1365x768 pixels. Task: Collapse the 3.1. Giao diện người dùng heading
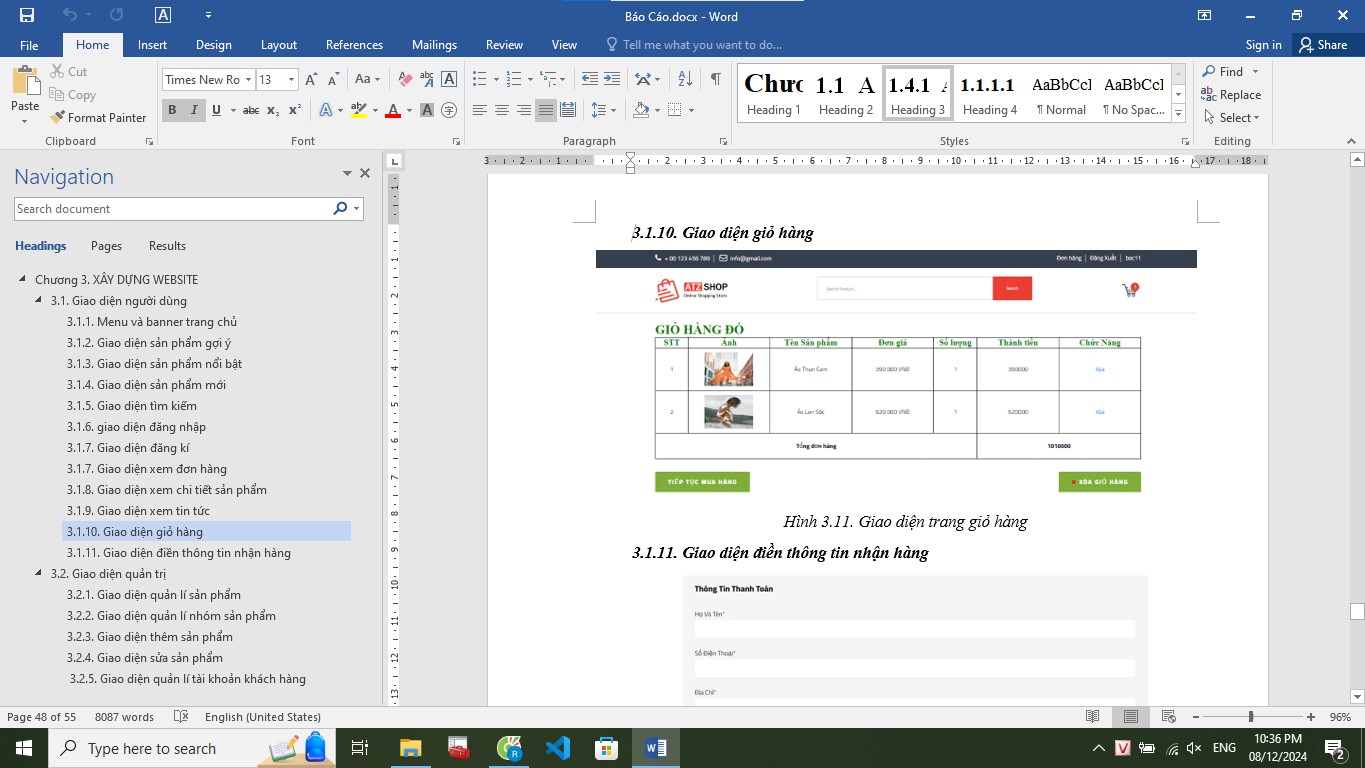click(x=39, y=301)
